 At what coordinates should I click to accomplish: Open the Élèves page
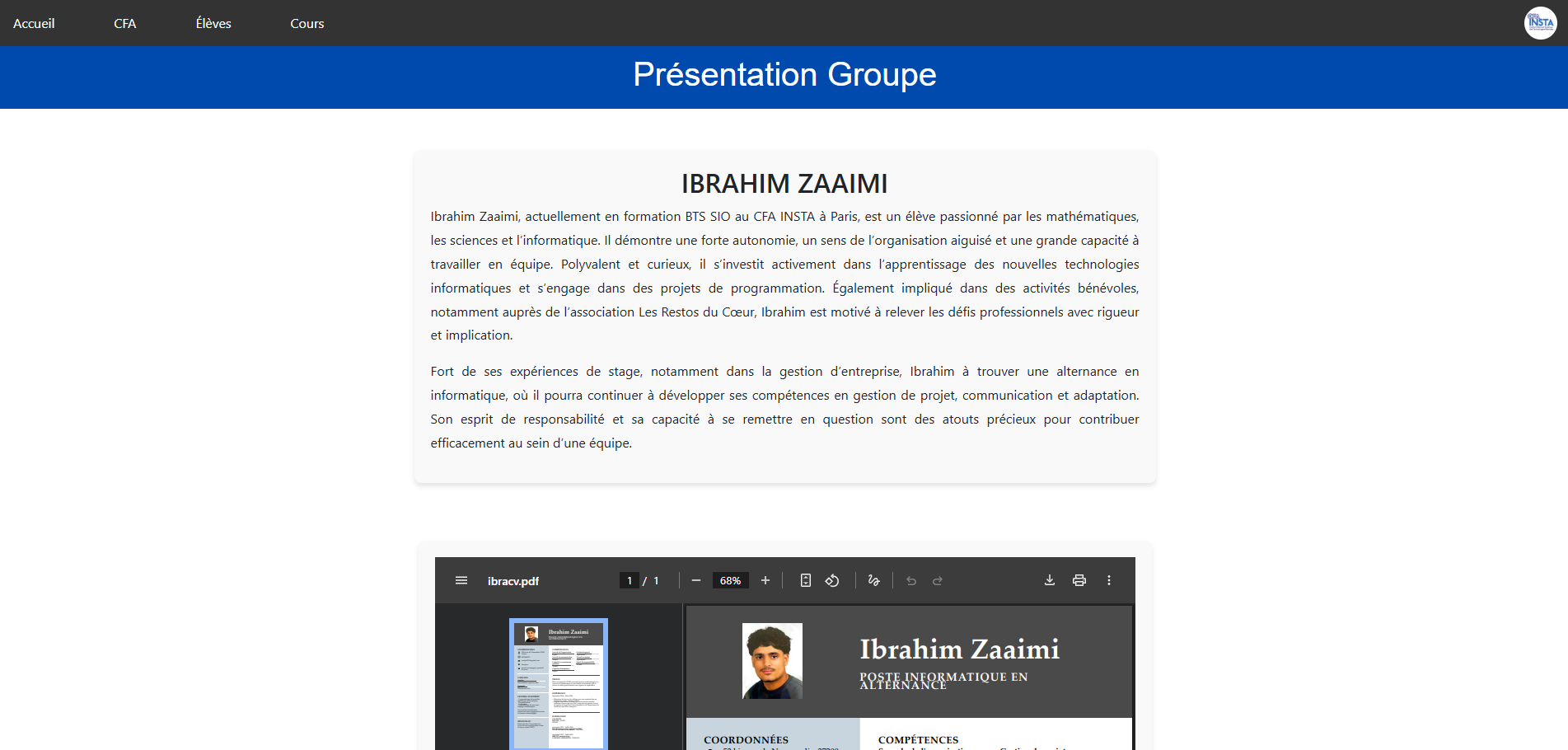(x=213, y=23)
